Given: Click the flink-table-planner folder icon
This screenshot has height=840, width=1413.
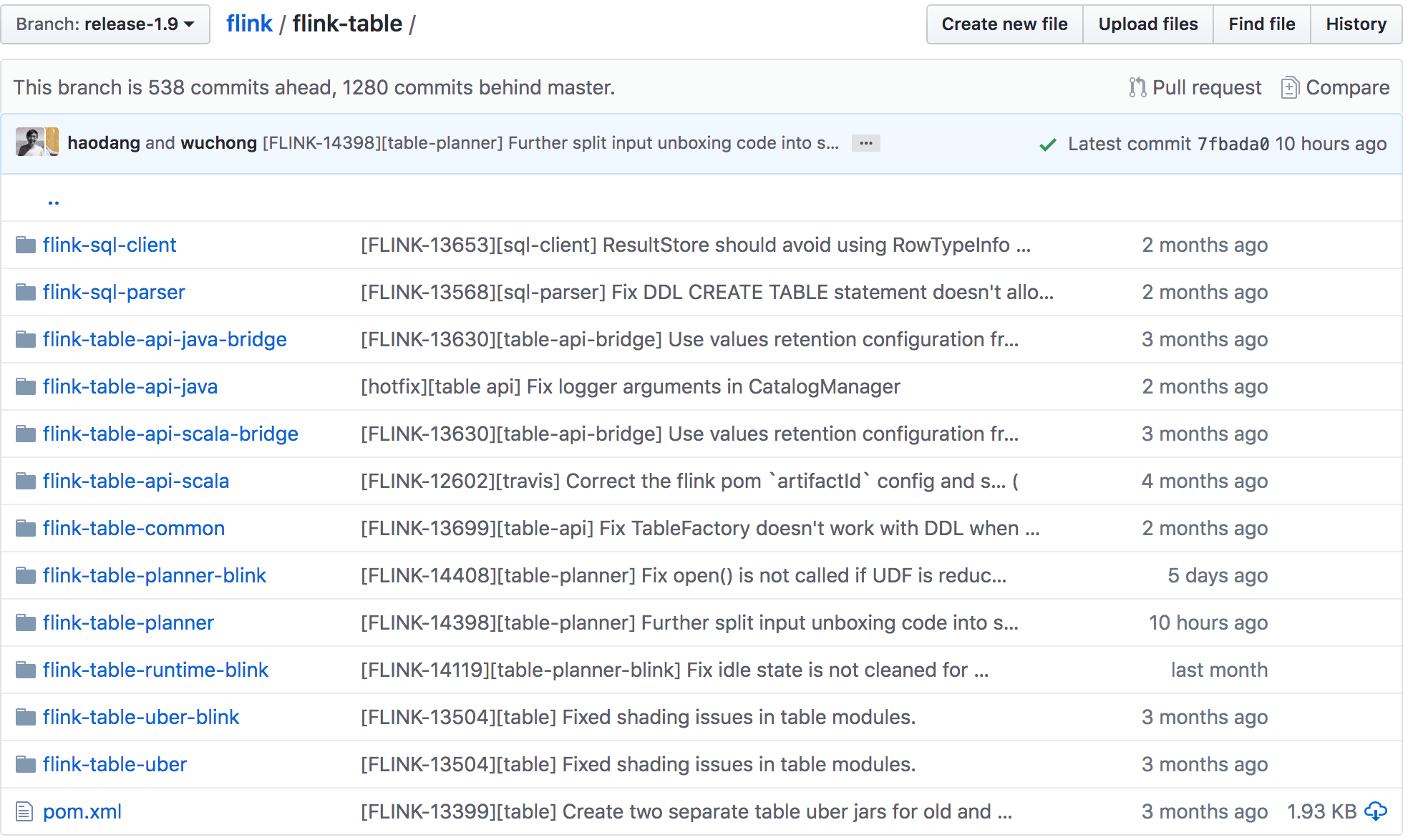Looking at the screenshot, I should tap(26, 622).
